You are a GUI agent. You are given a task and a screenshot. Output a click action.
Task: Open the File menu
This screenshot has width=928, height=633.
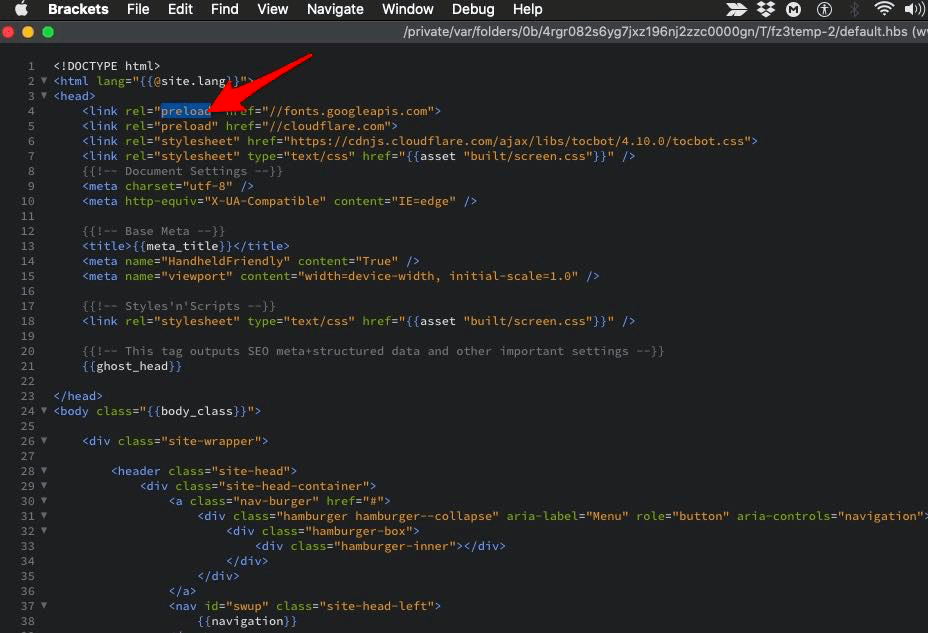tap(138, 9)
